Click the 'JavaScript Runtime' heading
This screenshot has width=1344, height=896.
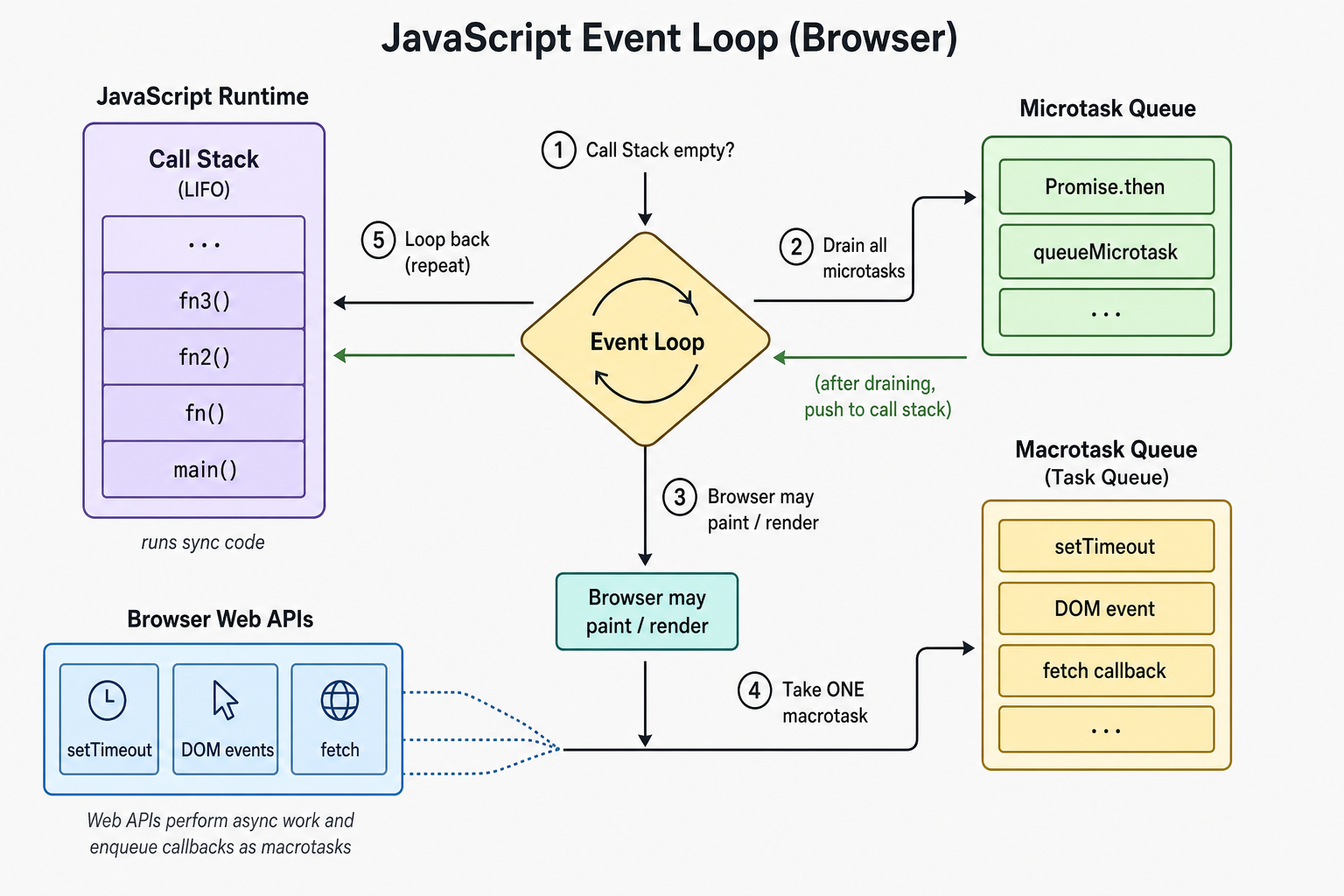click(x=203, y=96)
